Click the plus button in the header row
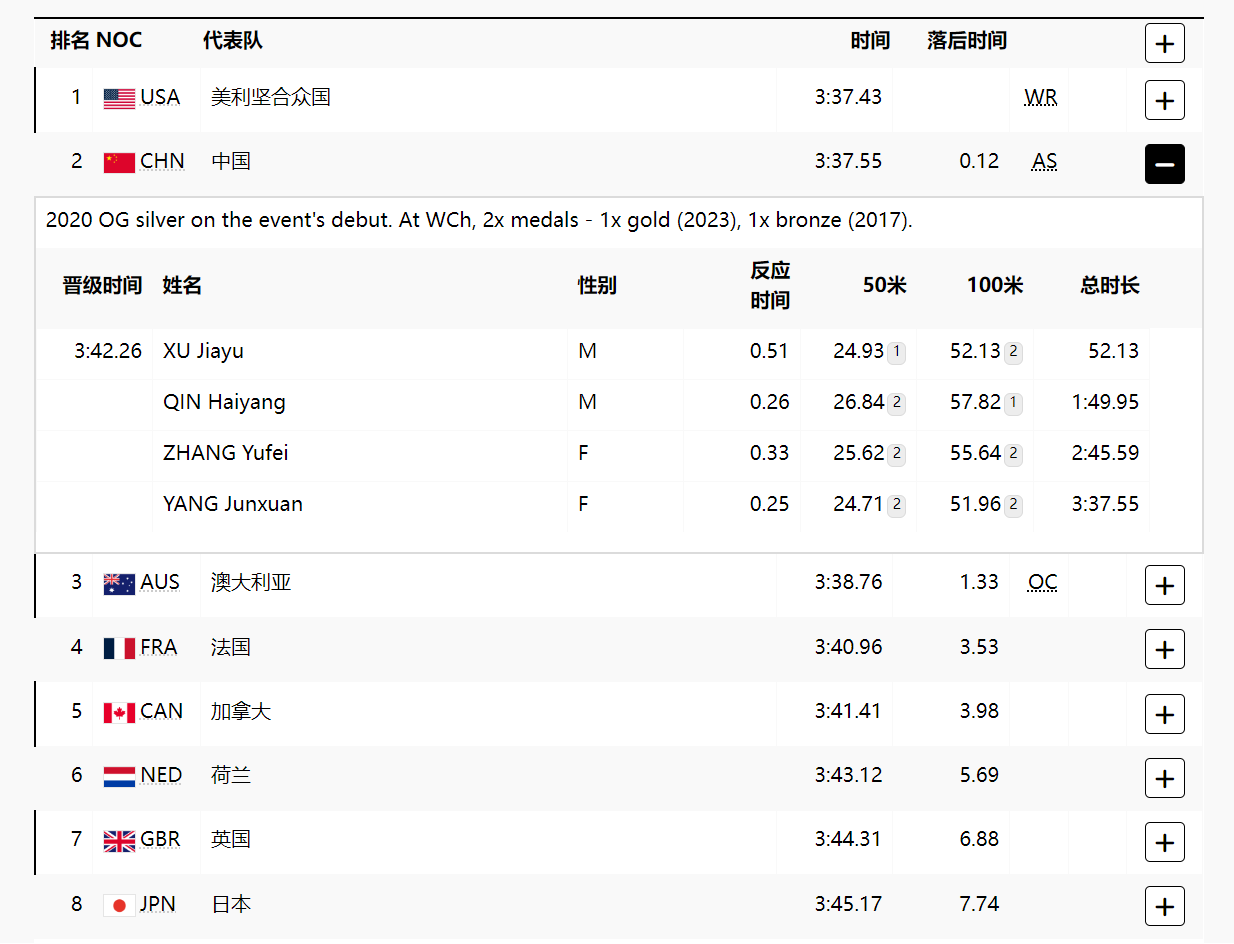Image resolution: width=1234 pixels, height=944 pixels. [1164, 43]
